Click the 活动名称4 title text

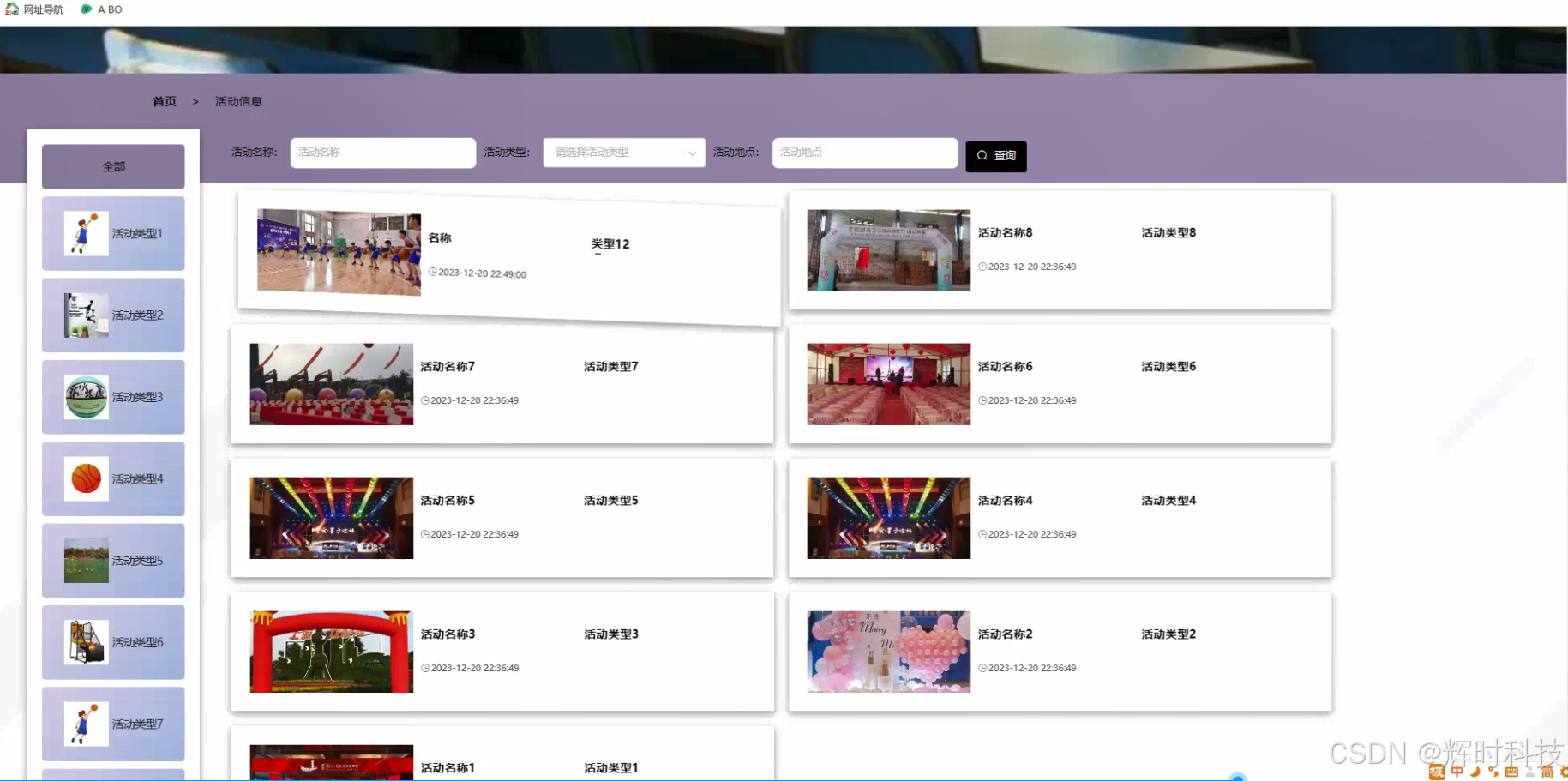click(1005, 501)
